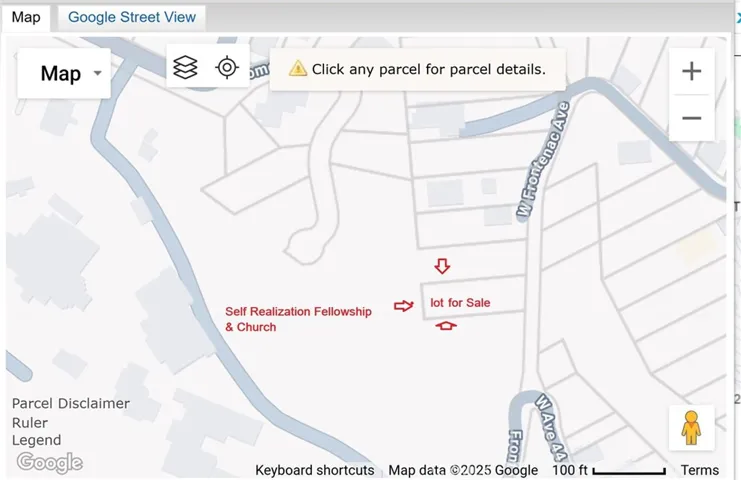The height and width of the screenshot is (480, 741).
Task: Zoom in with the plus button
Action: [691, 71]
